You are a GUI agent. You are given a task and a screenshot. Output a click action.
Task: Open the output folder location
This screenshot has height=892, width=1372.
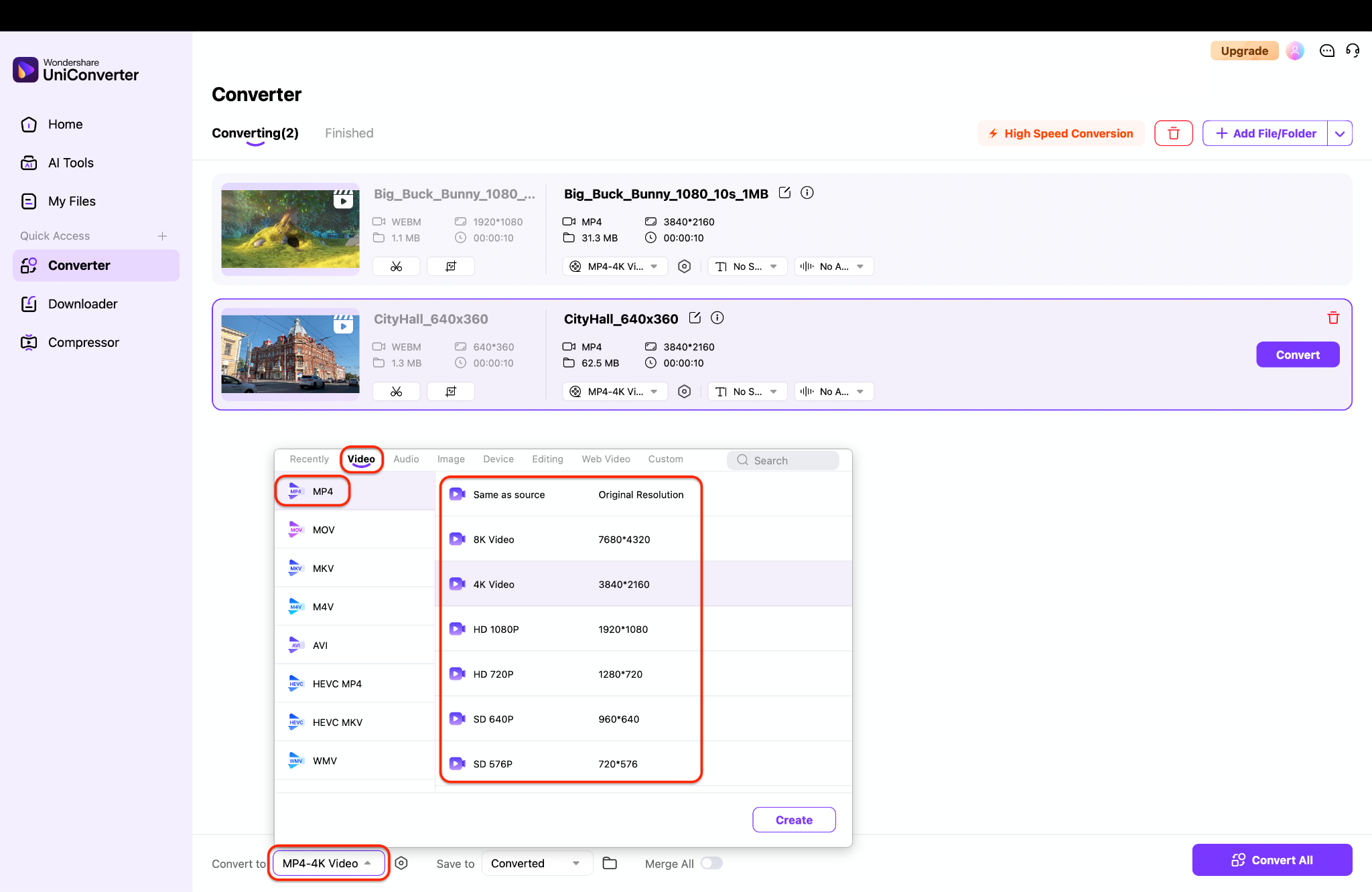pos(610,863)
